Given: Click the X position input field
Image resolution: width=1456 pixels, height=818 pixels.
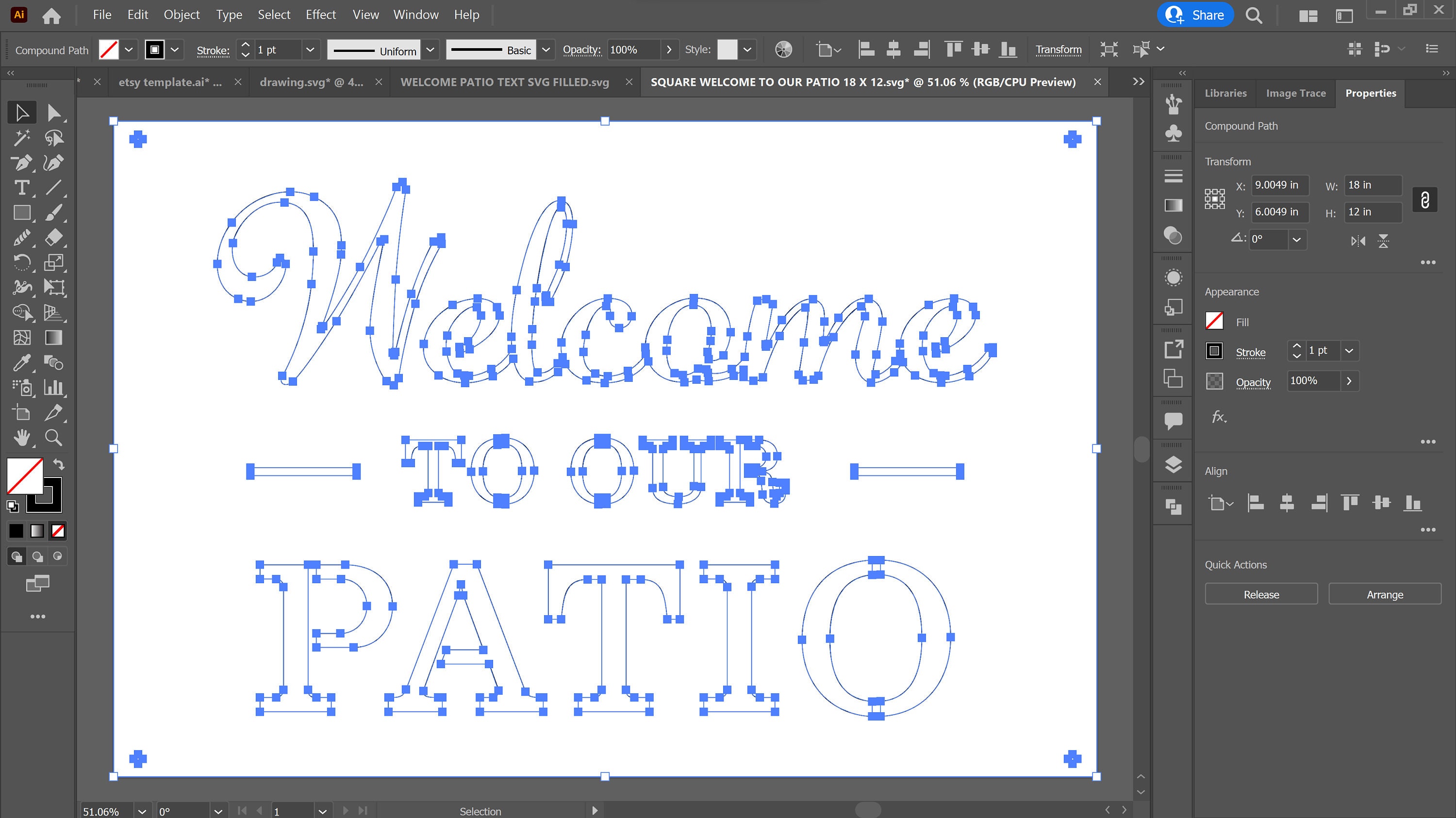Looking at the screenshot, I should tap(1280, 185).
